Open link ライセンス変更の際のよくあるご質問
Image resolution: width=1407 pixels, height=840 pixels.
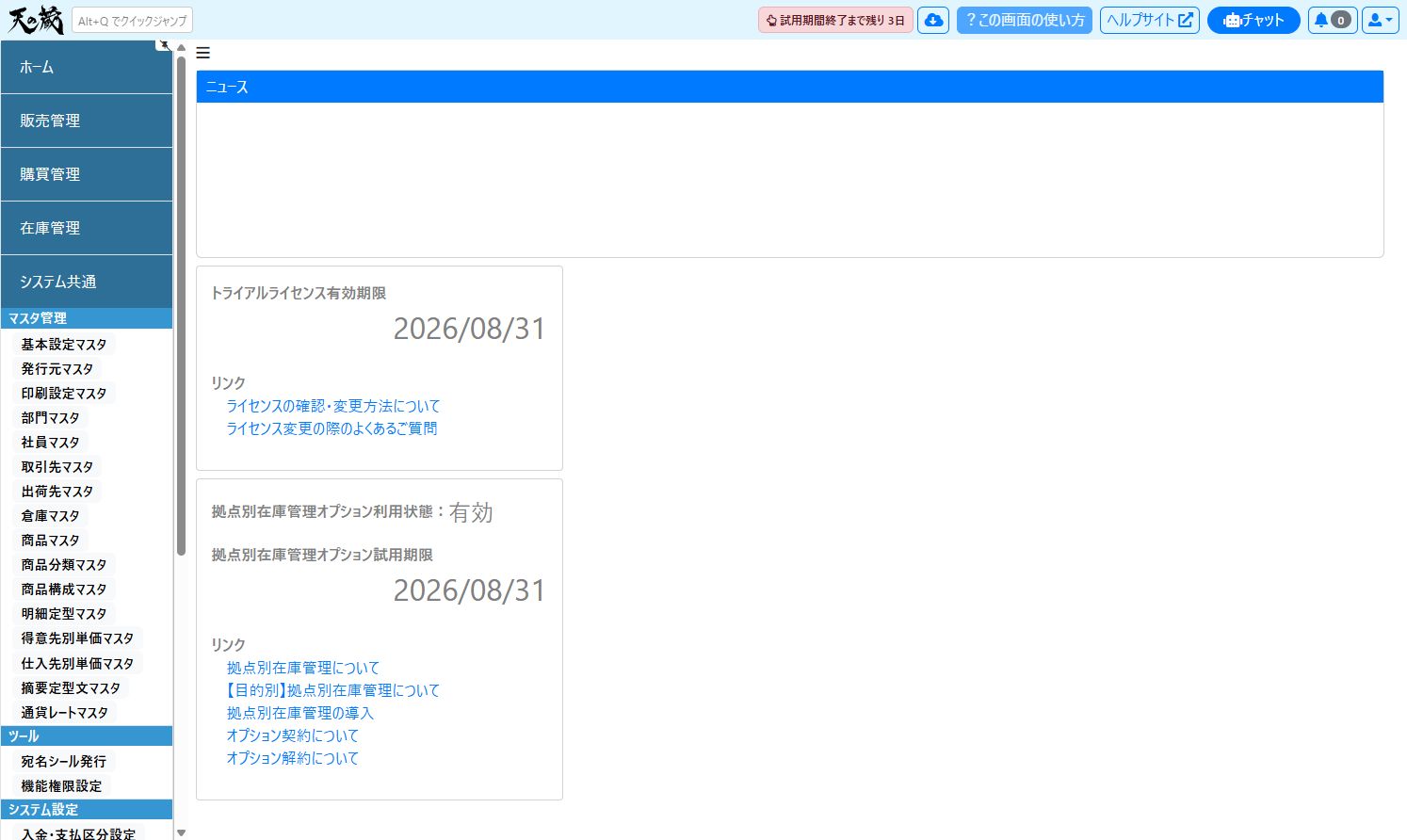(x=332, y=428)
